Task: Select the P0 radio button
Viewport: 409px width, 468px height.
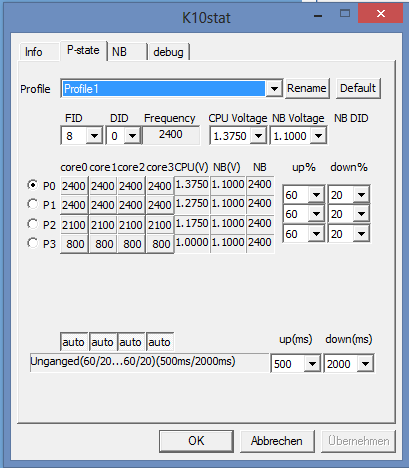Action: pos(32,185)
